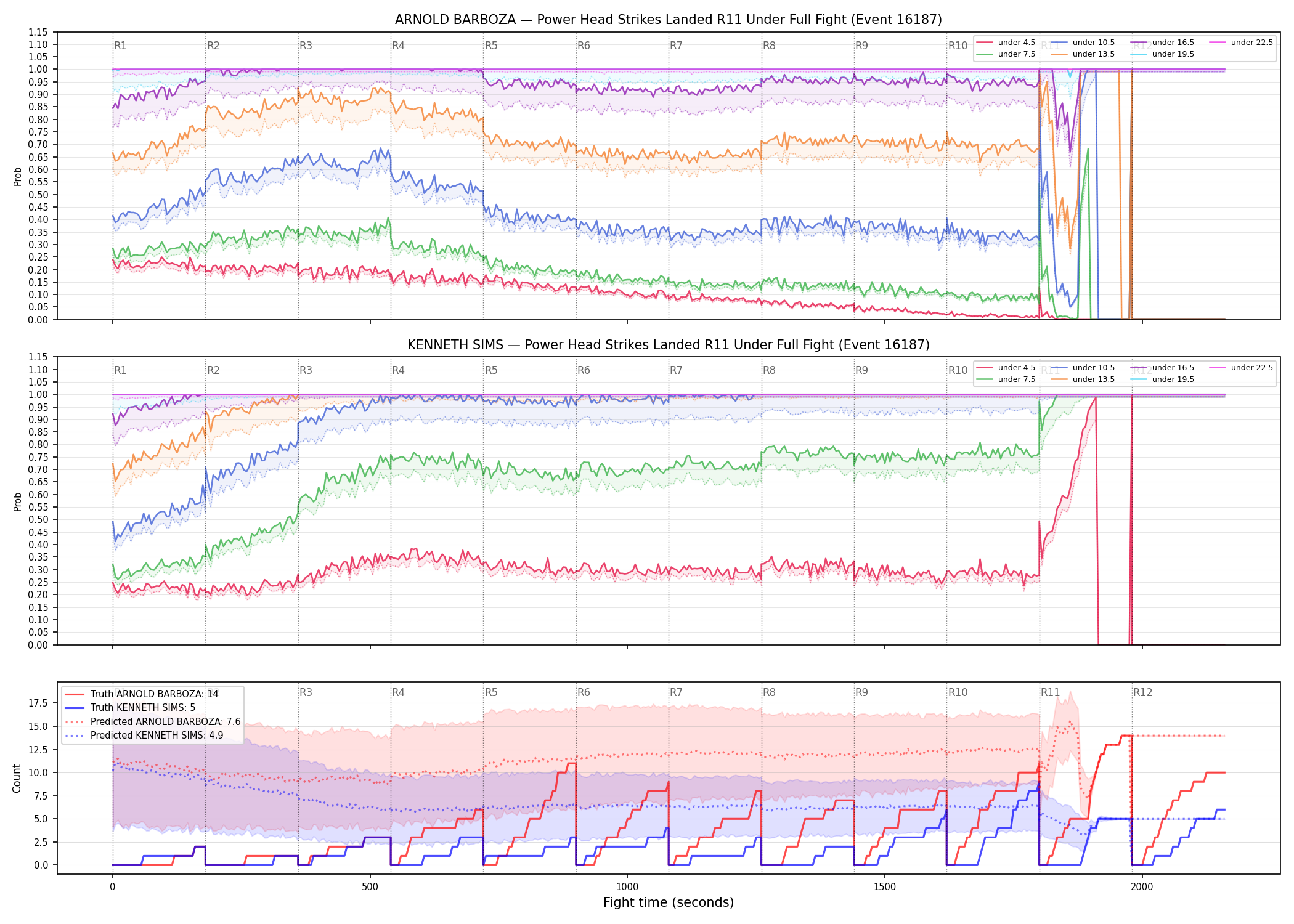Click the KENNETH SIMS chart title
1294x924 pixels.
pos(669,345)
